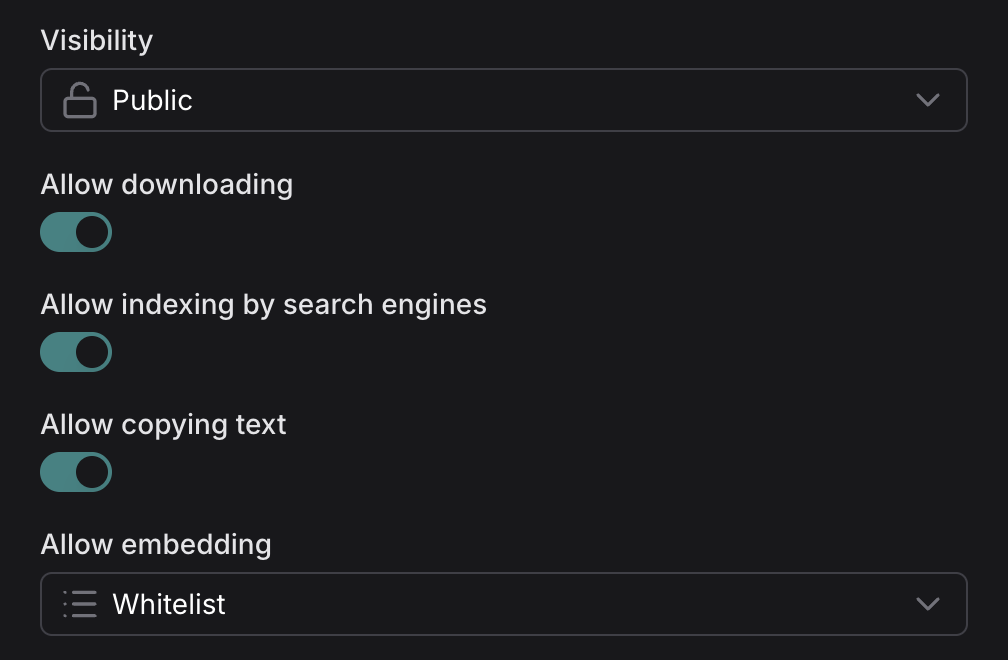
Task: Click the dark knob of the copying text toggle
Action: pyautogui.click(x=92, y=472)
